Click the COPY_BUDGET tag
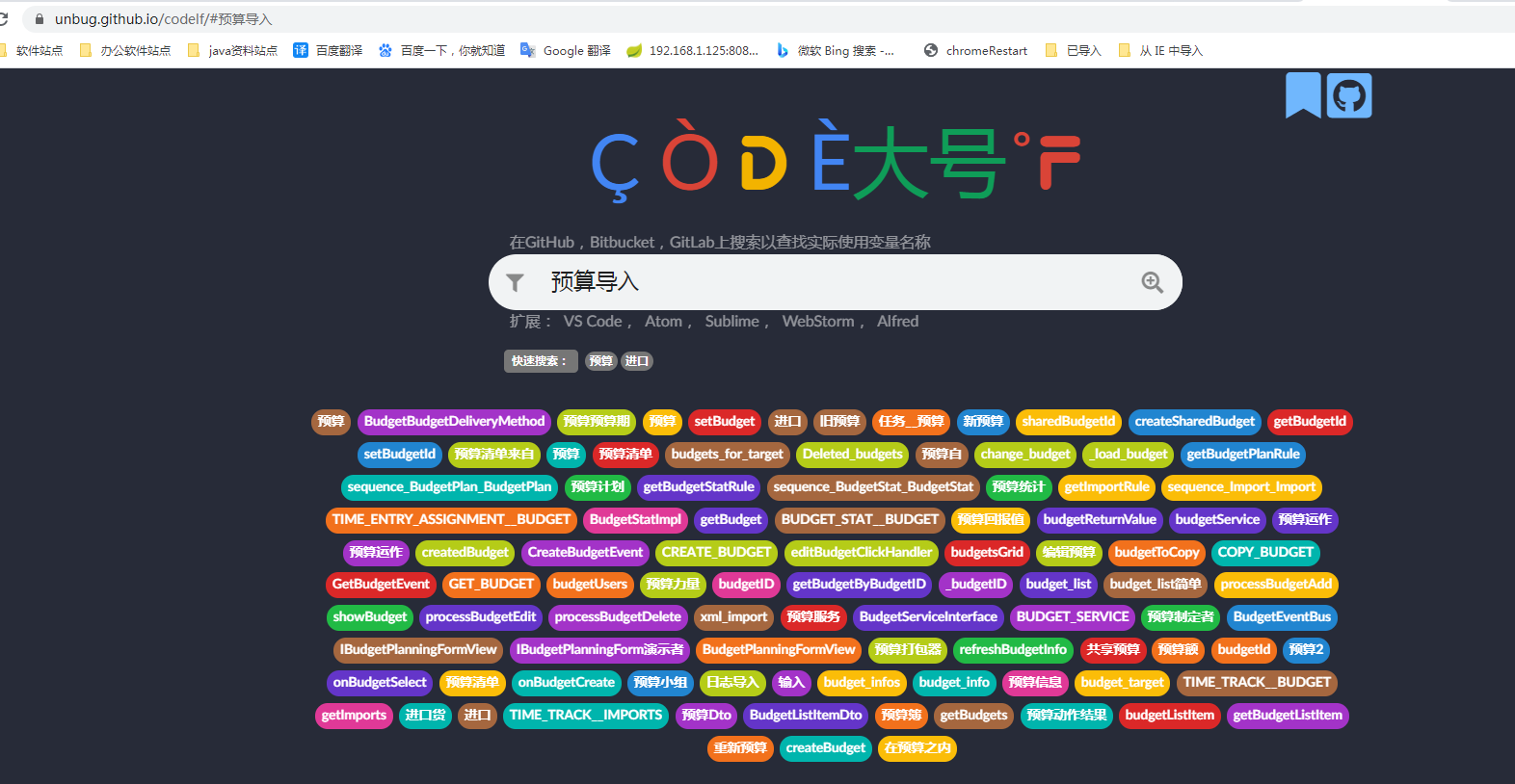Image resolution: width=1515 pixels, height=784 pixels. 1265,553
